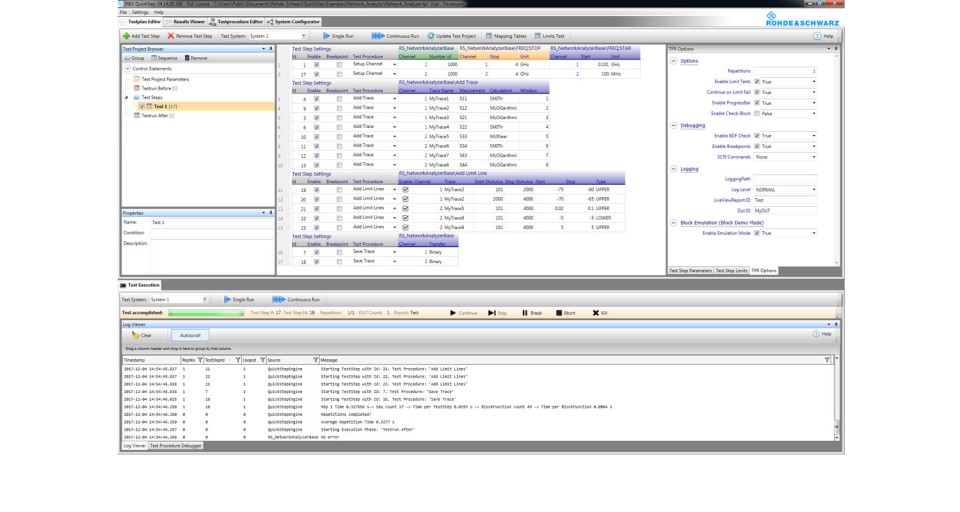The image size is (960, 512).
Task: Click the Remove icon in Test Project Browser
Action: 187,58
